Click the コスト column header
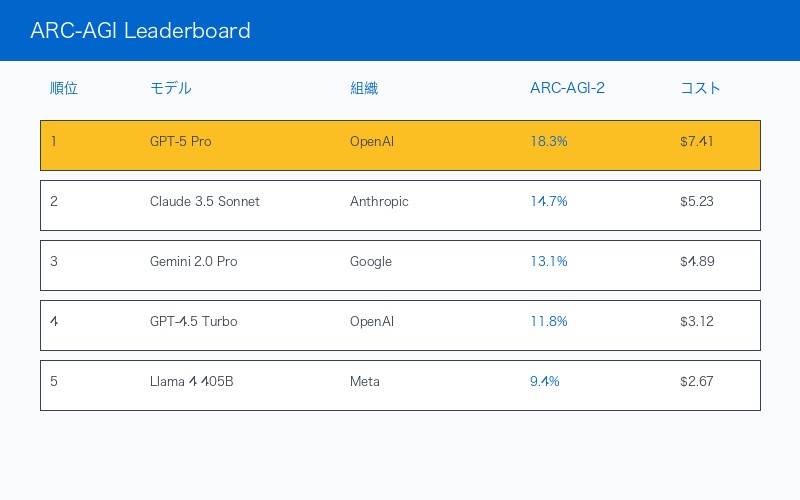The image size is (800, 500). (700, 88)
